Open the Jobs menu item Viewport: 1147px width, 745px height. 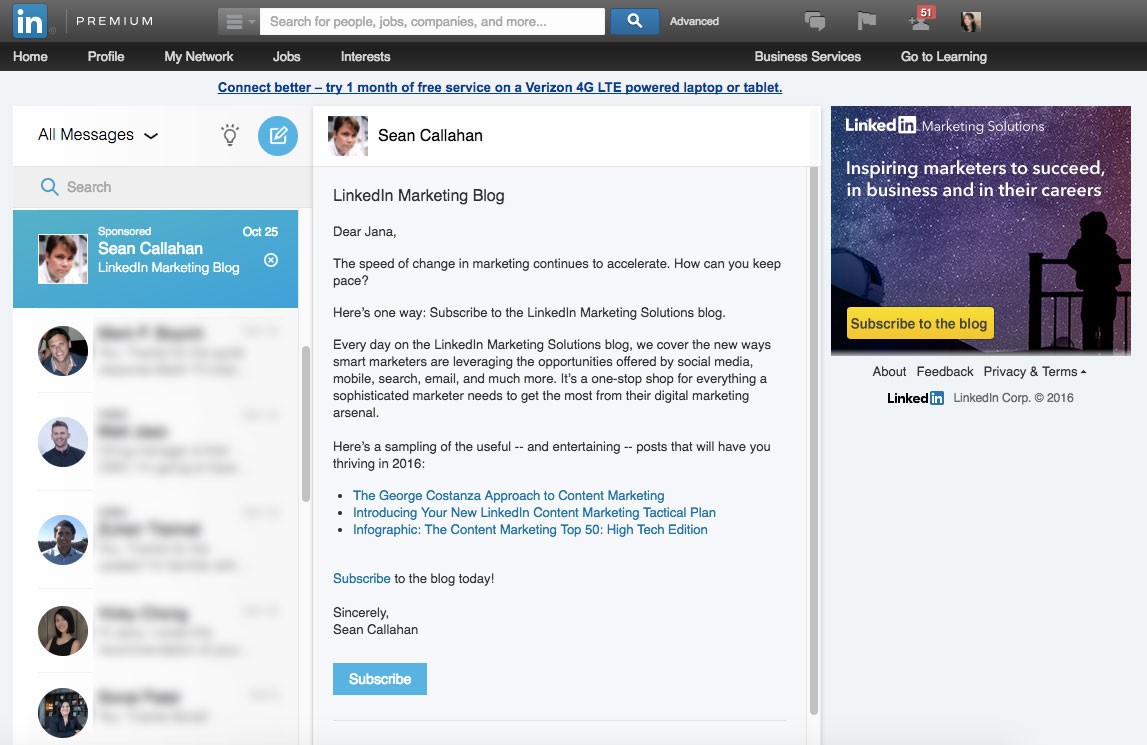click(286, 57)
